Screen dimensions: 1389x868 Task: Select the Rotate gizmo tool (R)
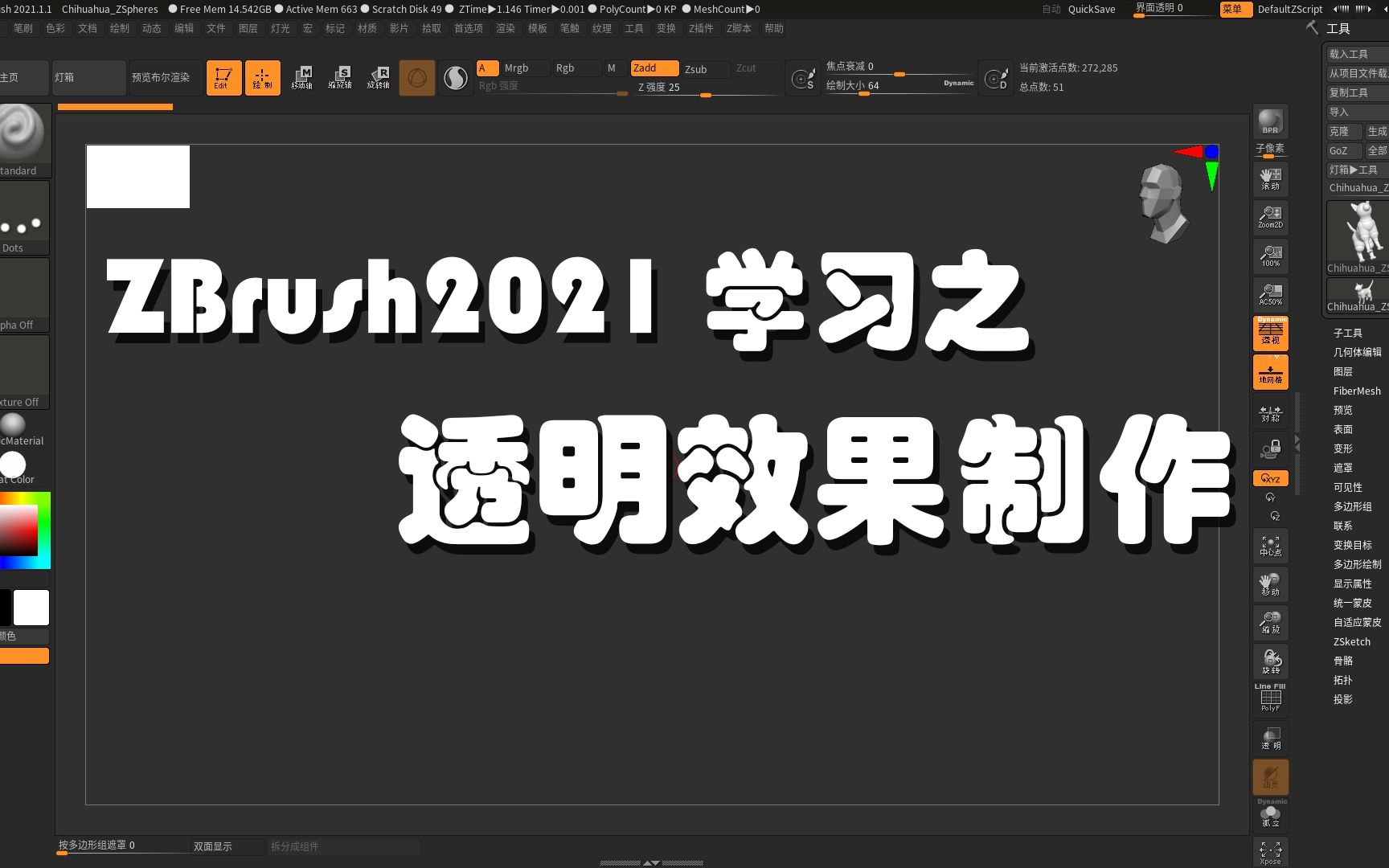click(x=379, y=78)
